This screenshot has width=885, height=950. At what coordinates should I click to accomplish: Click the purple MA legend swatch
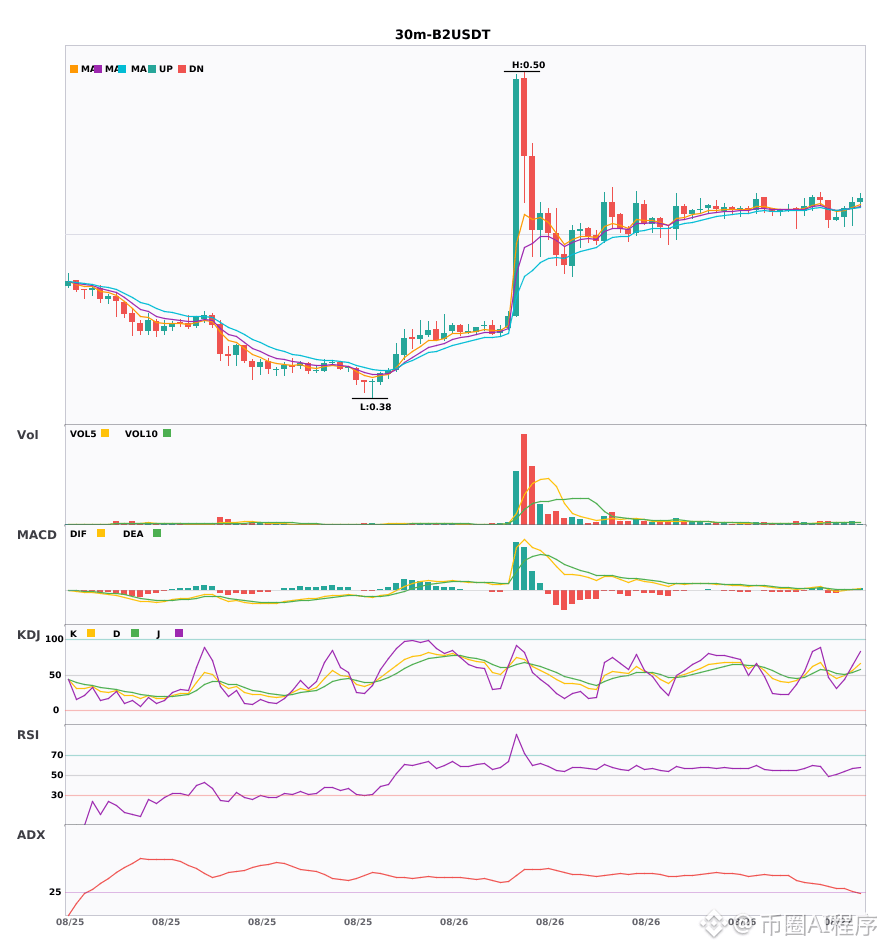[98, 69]
